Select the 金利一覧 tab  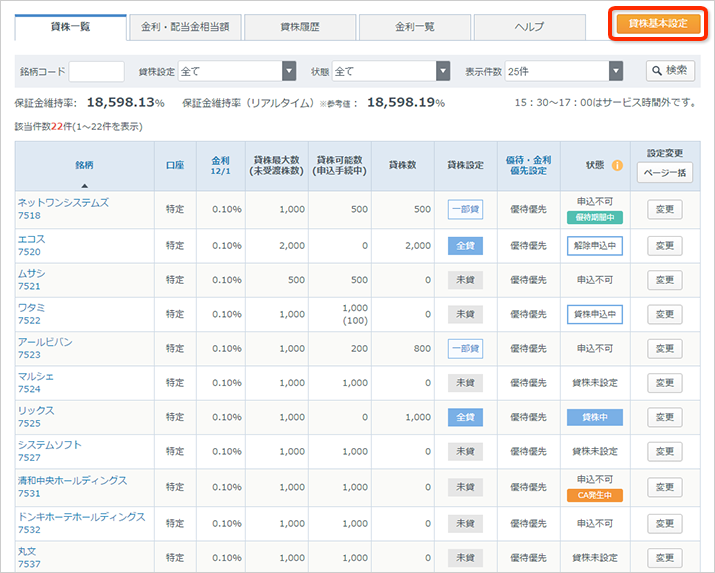pos(414,26)
